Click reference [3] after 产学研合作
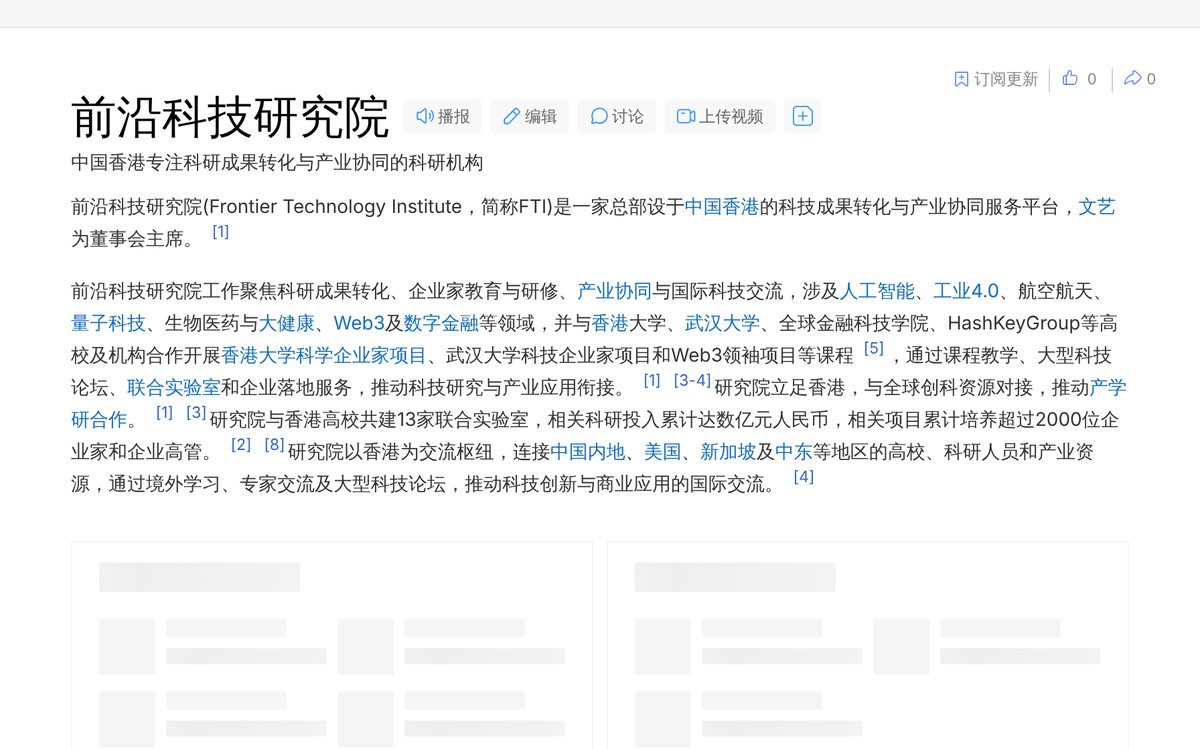Image resolution: width=1200 pixels, height=750 pixels. pos(196,412)
